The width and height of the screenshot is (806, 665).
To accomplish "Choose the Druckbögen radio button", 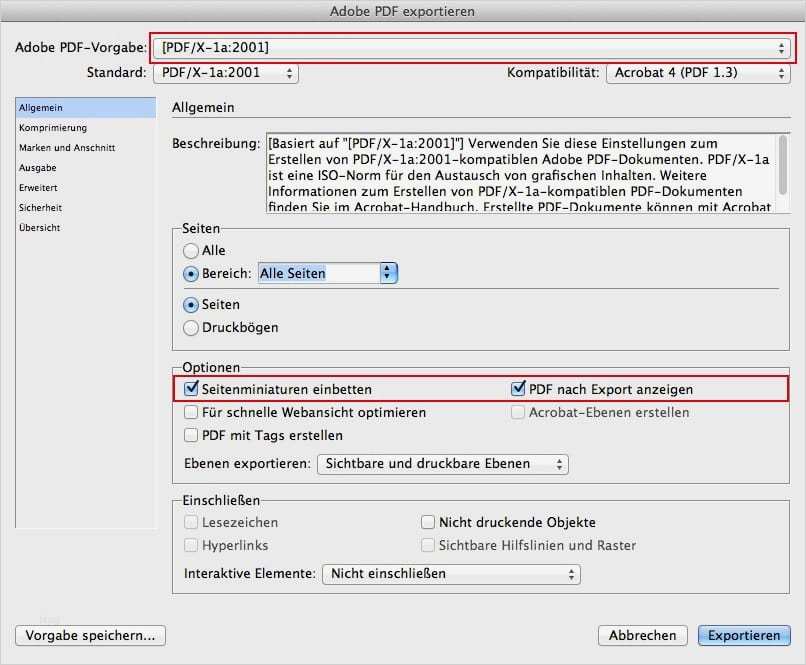I will (x=191, y=328).
